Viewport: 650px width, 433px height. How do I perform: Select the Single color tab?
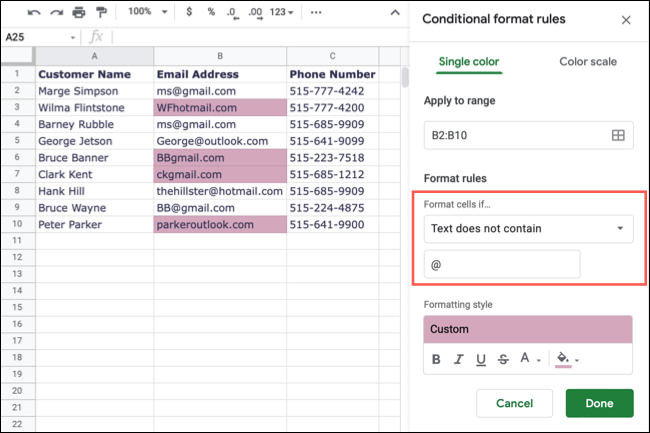coord(469,62)
